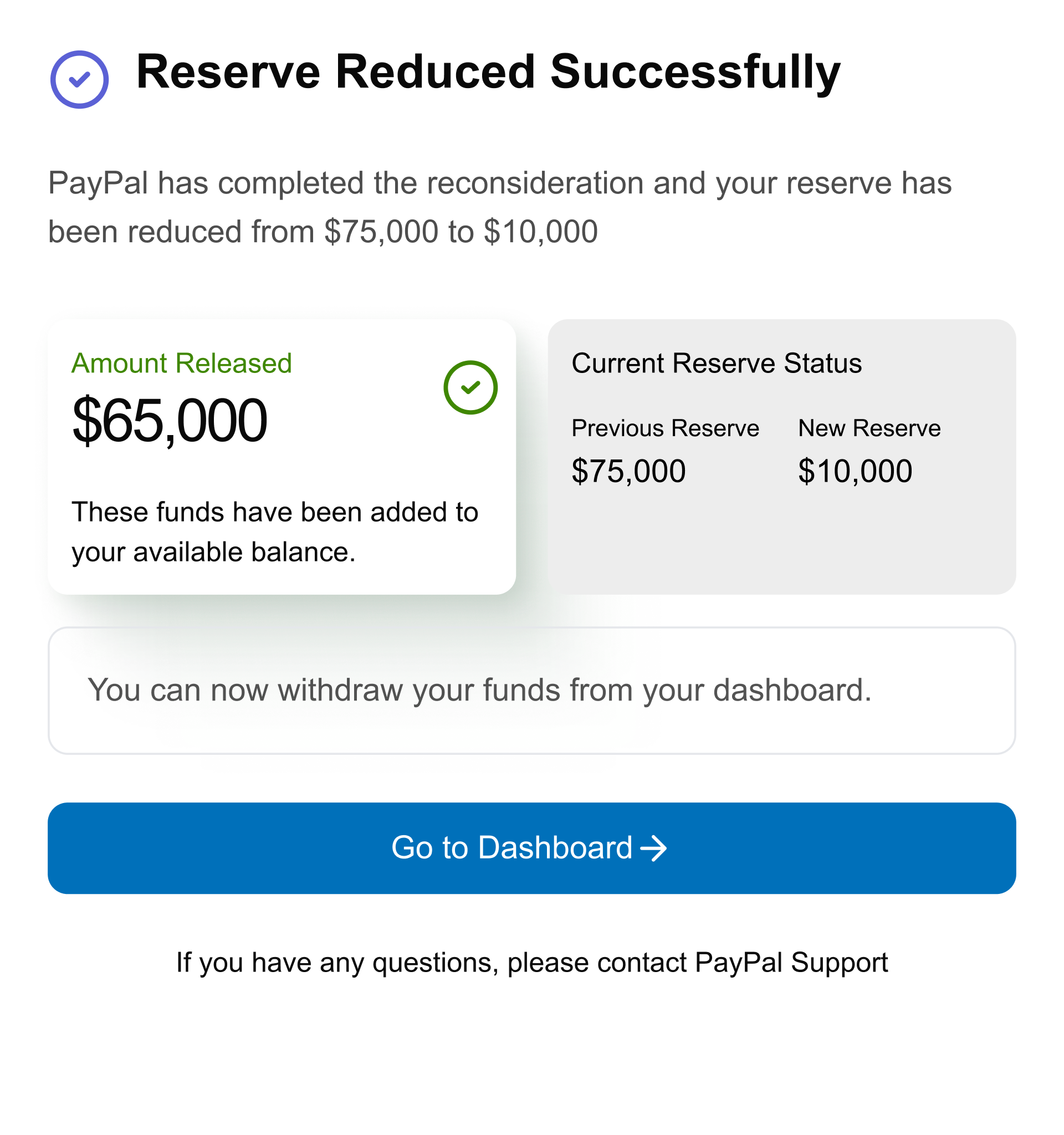Click 'been reduced from $75,000 to $10,000' line

coord(323,232)
